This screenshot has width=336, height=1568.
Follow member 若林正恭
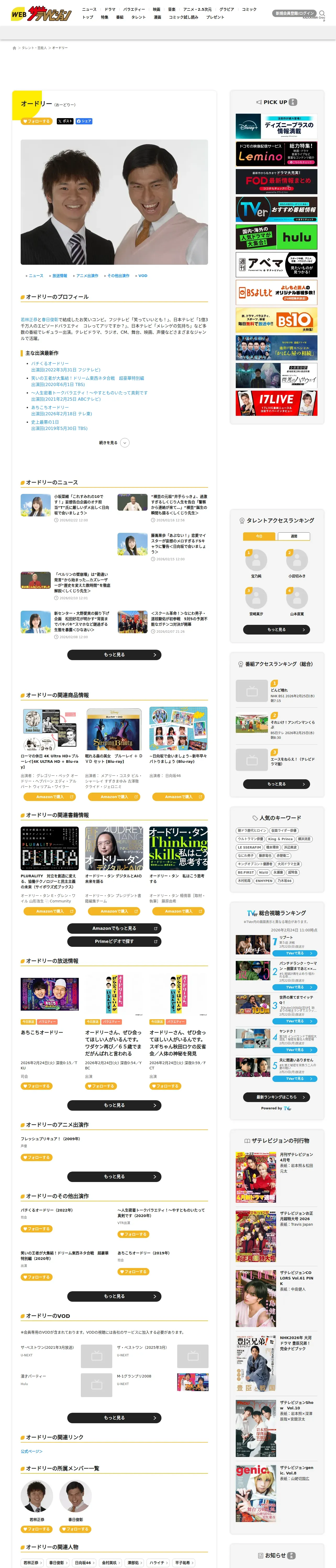click(x=37, y=1529)
